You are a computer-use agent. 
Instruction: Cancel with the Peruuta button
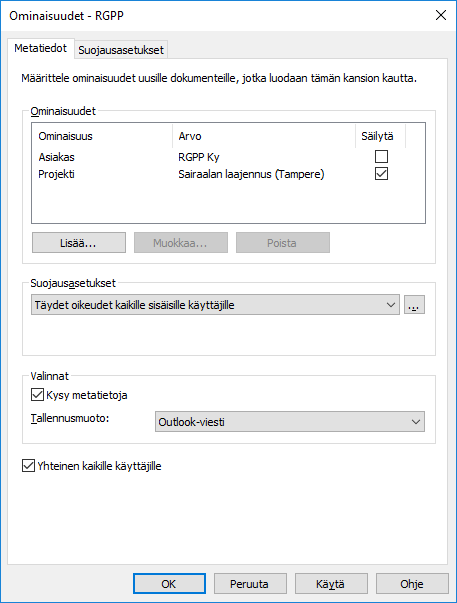(250, 584)
